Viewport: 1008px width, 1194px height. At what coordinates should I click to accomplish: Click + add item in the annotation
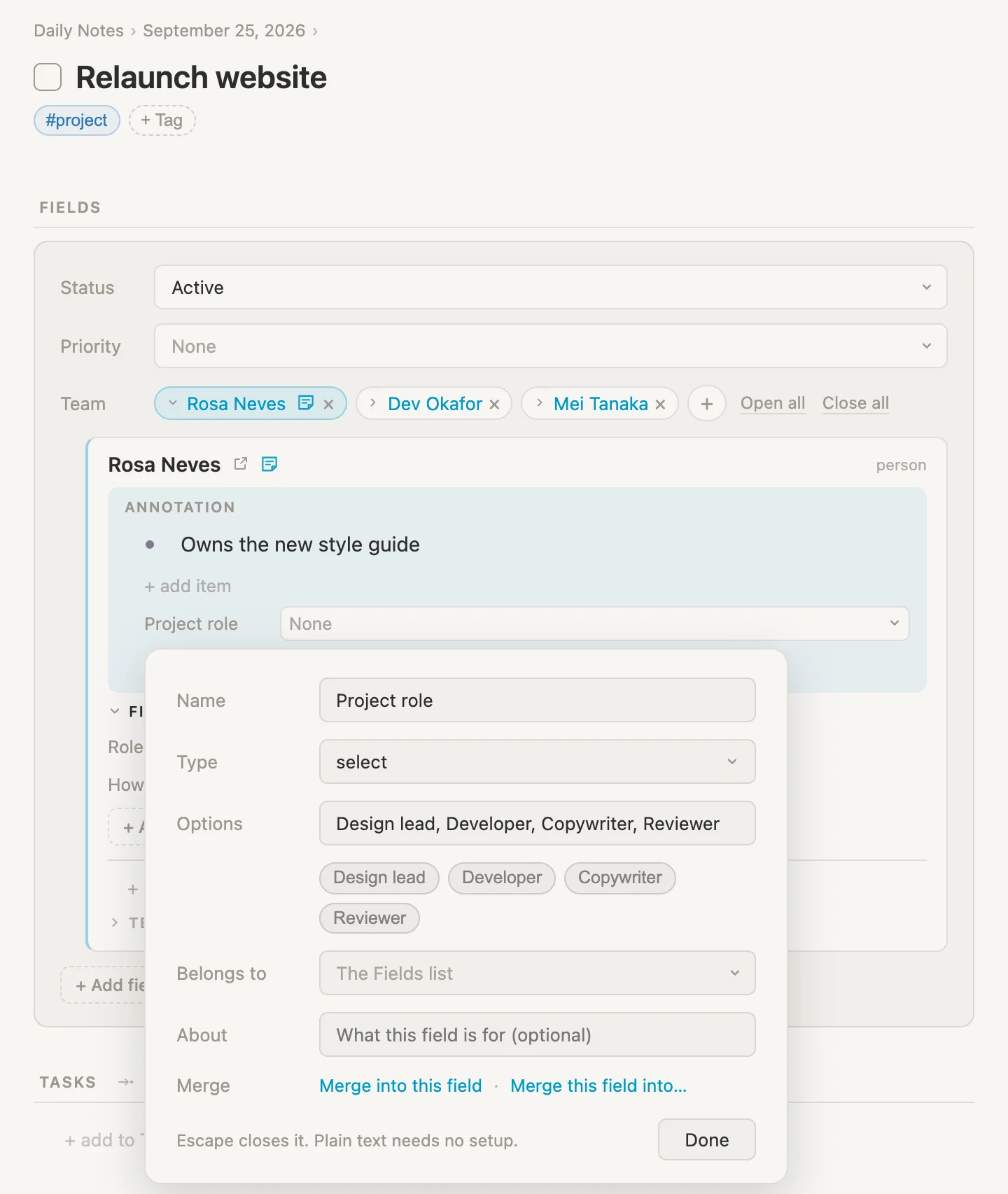point(188,586)
